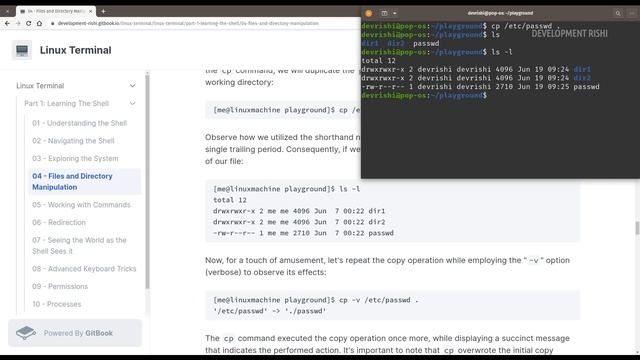Open 10 - Processes page
The height and width of the screenshot is (360, 640).
57,304
